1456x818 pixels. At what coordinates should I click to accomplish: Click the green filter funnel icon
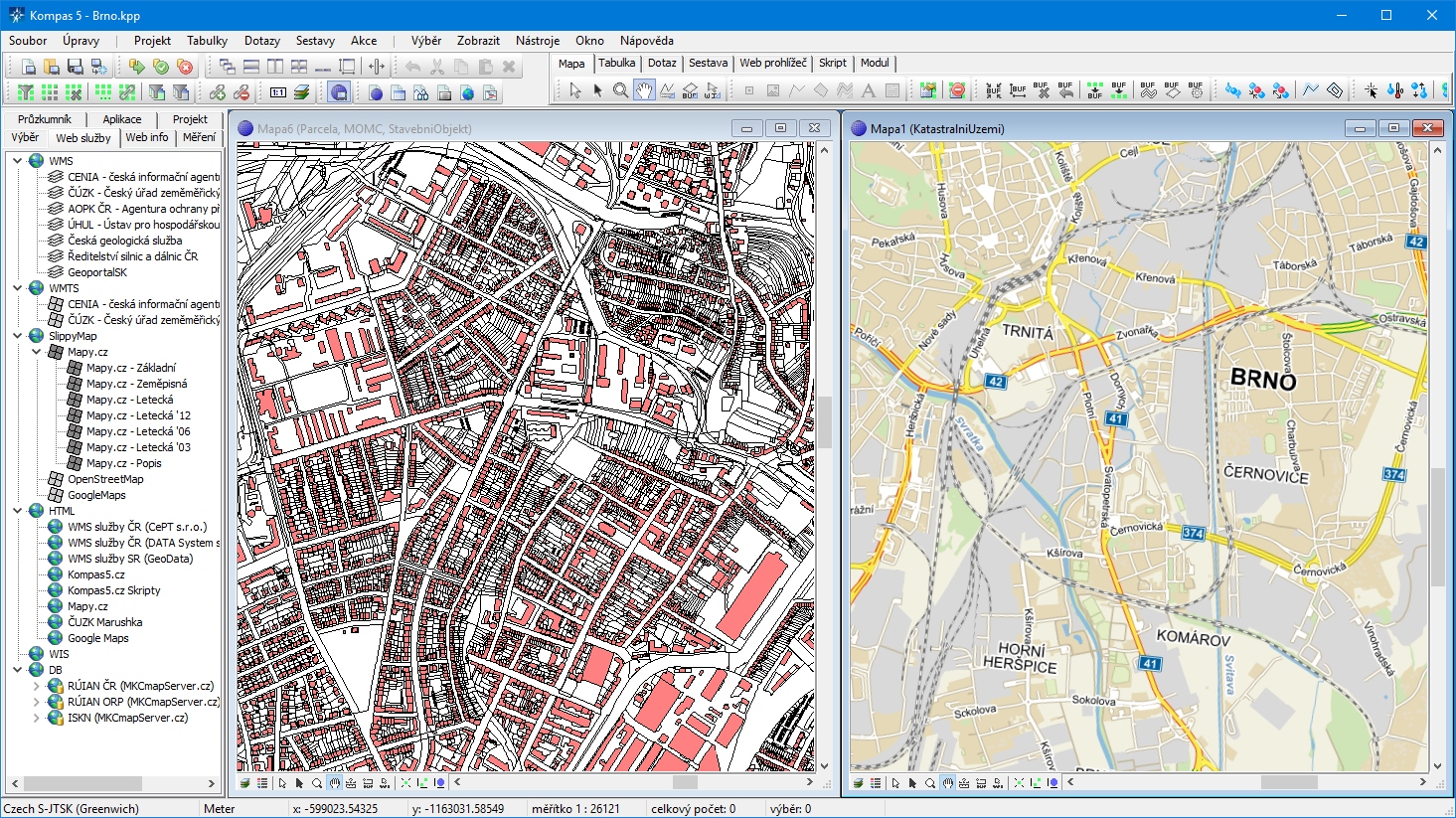click(26, 92)
